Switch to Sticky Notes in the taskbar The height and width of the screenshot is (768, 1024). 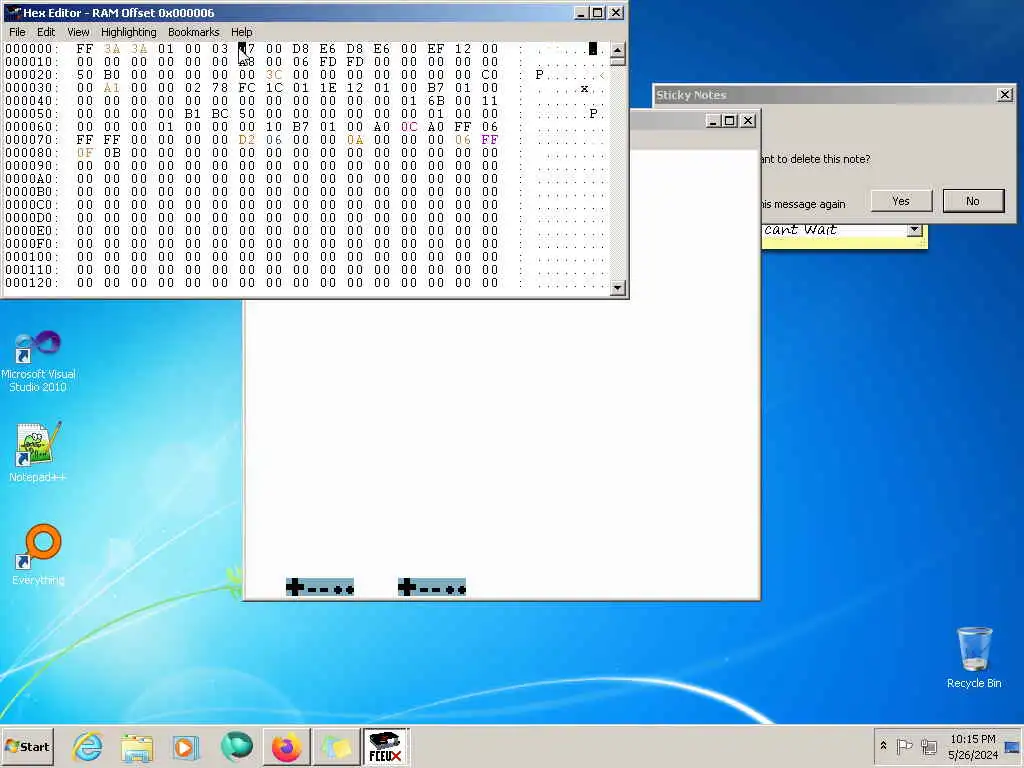click(336, 746)
